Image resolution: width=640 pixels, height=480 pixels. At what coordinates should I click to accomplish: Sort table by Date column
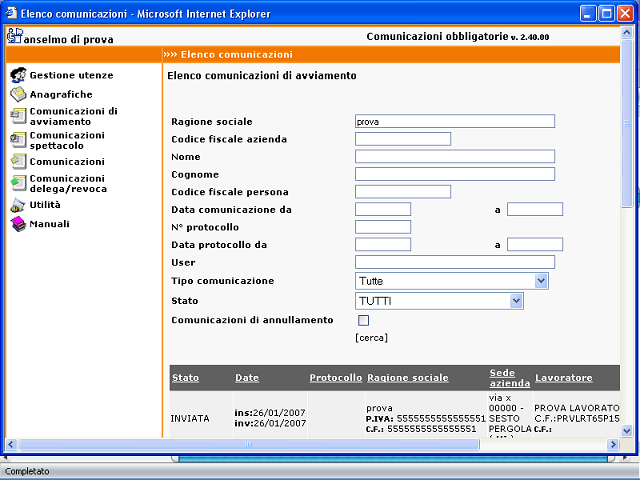click(x=247, y=378)
